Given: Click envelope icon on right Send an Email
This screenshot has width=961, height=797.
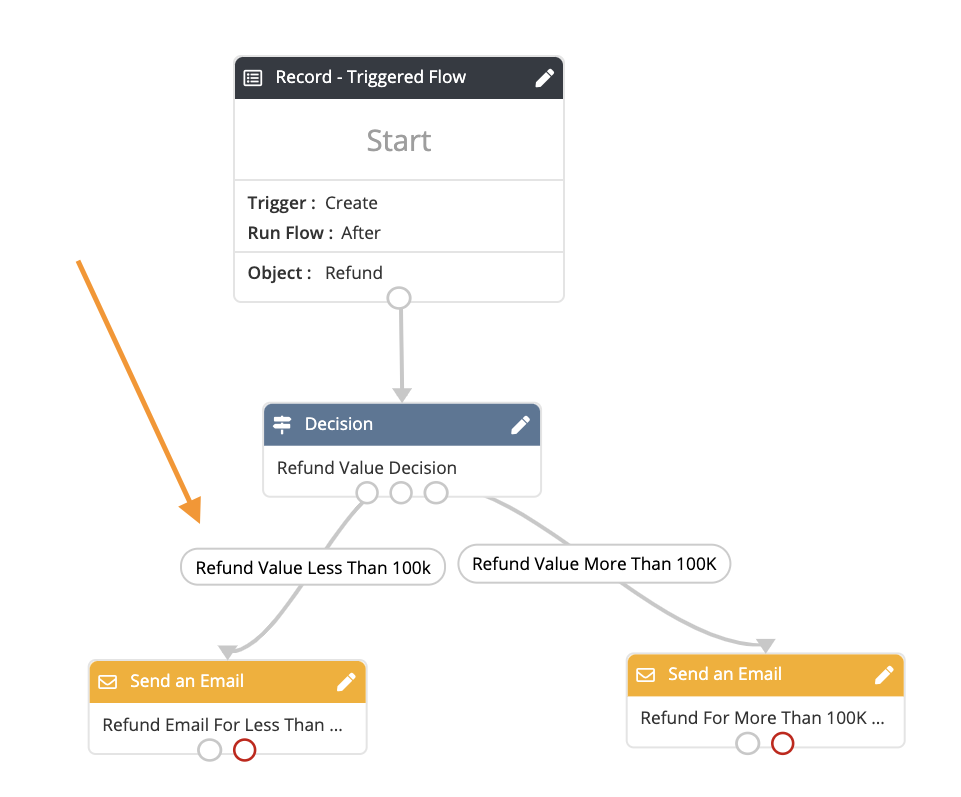Looking at the screenshot, I should (645, 675).
